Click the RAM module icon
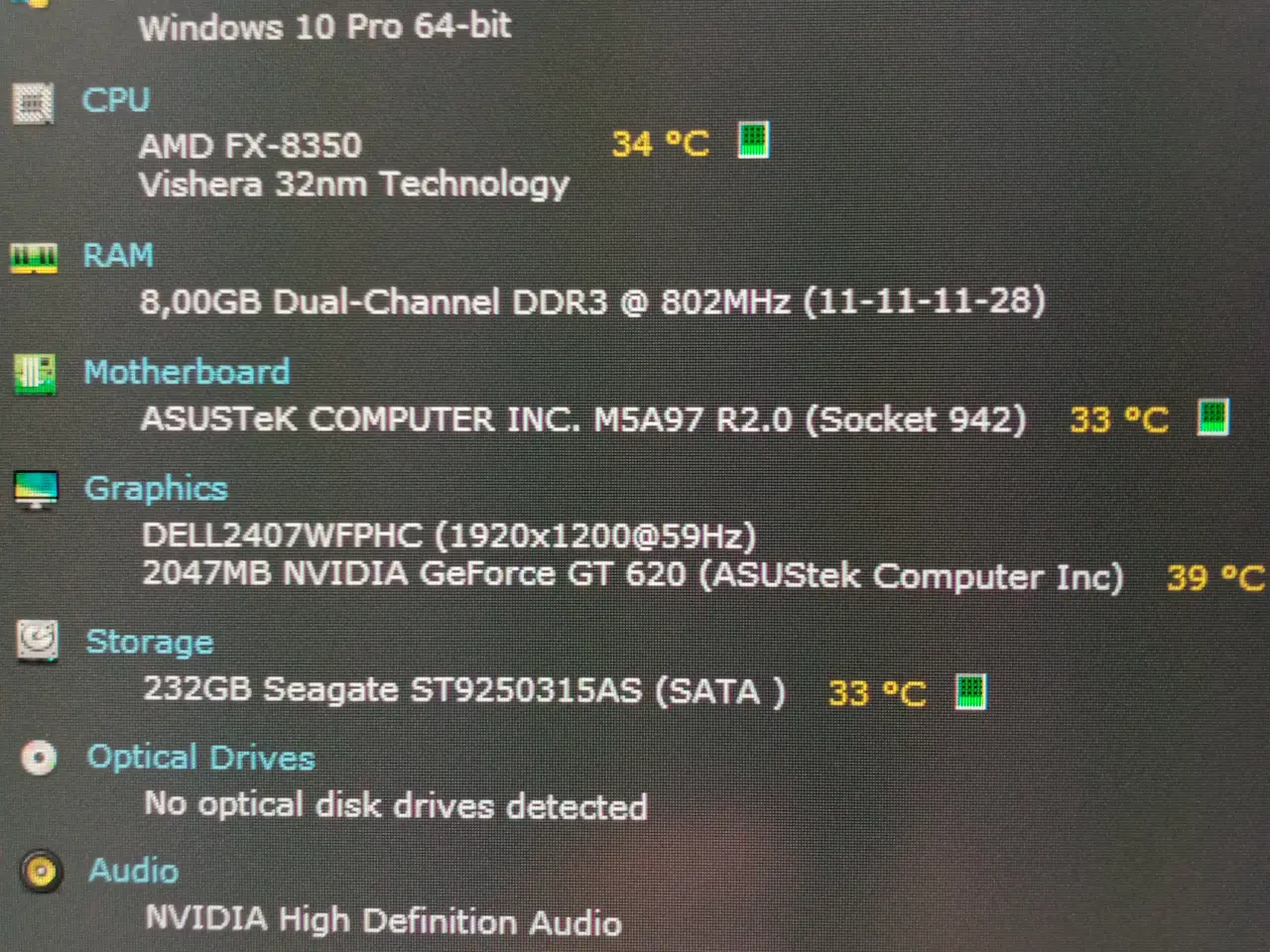Image resolution: width=1270 pixels, height=952 pixels. [34, 258]
